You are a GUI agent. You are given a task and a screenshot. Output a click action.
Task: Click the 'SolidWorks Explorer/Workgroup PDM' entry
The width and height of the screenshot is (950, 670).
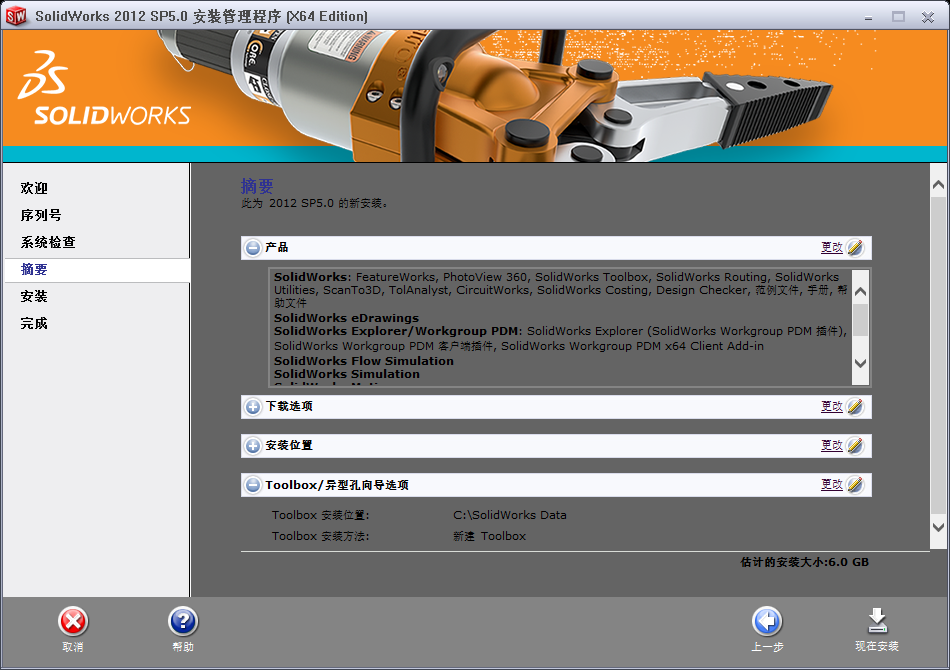click(397, 331)
